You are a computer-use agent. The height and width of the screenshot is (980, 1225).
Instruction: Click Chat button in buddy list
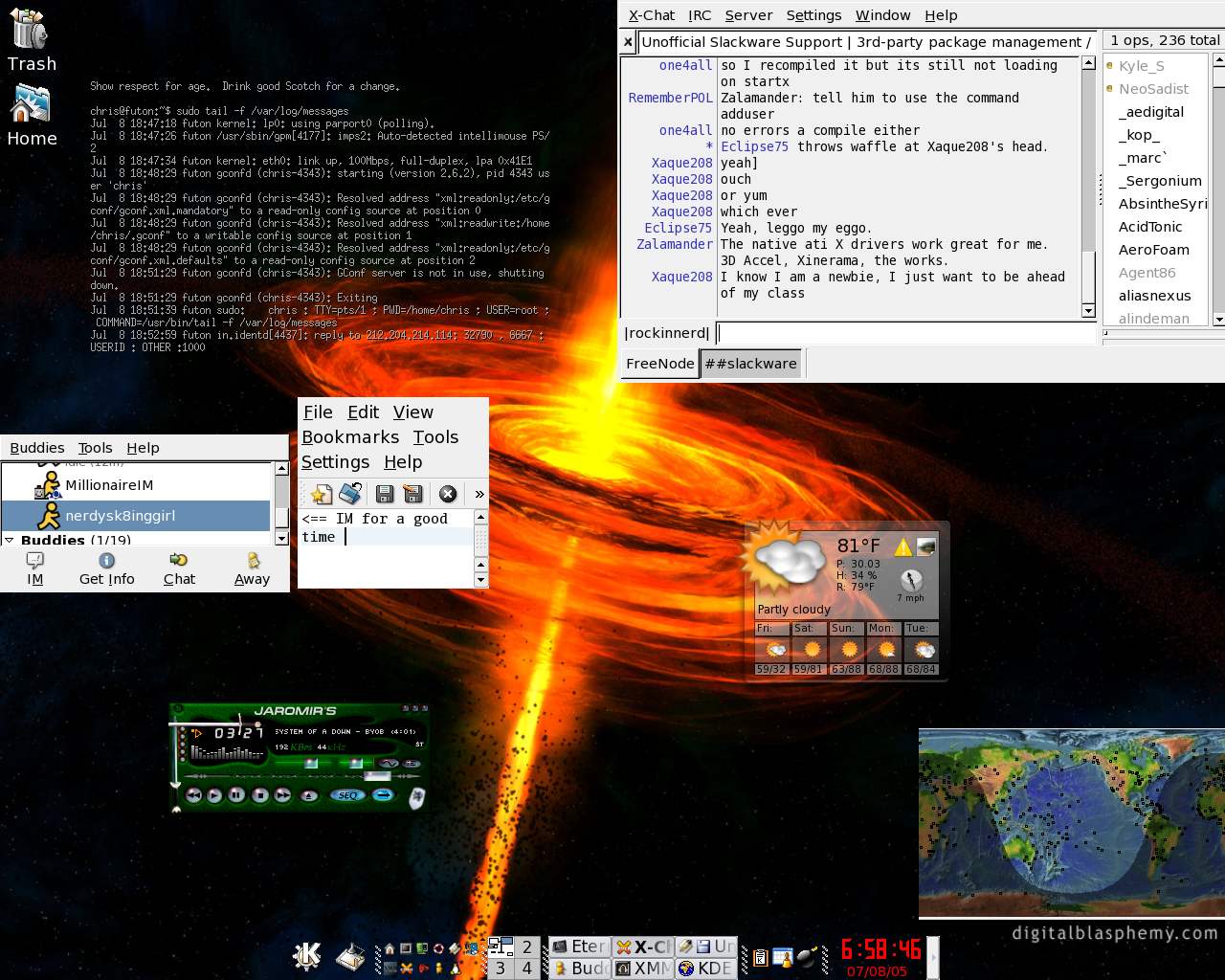[179, 568]
